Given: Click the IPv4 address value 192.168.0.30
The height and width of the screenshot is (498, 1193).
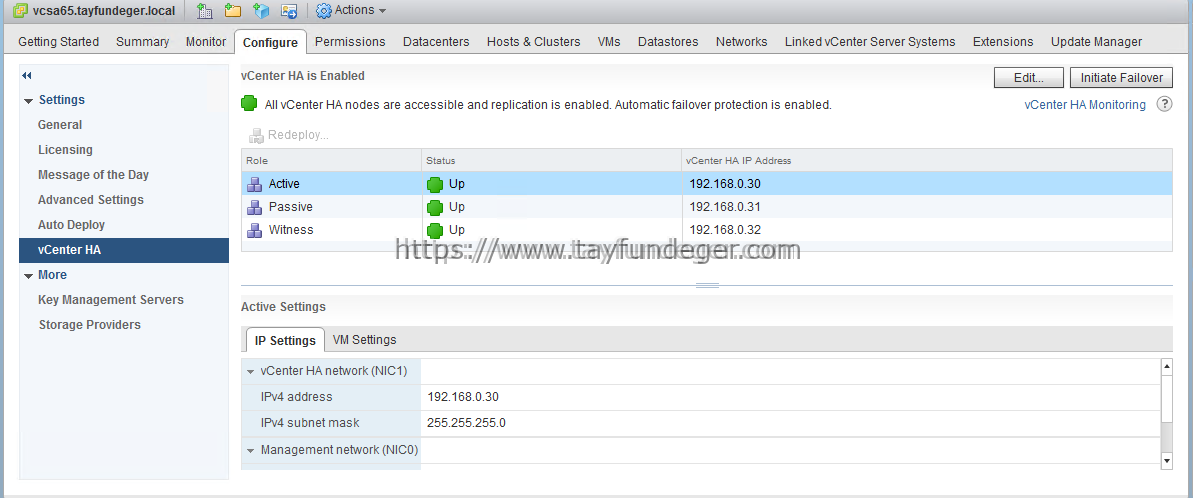Looking at the screenshot, I should pyautogui.click(x=463, y=397).
